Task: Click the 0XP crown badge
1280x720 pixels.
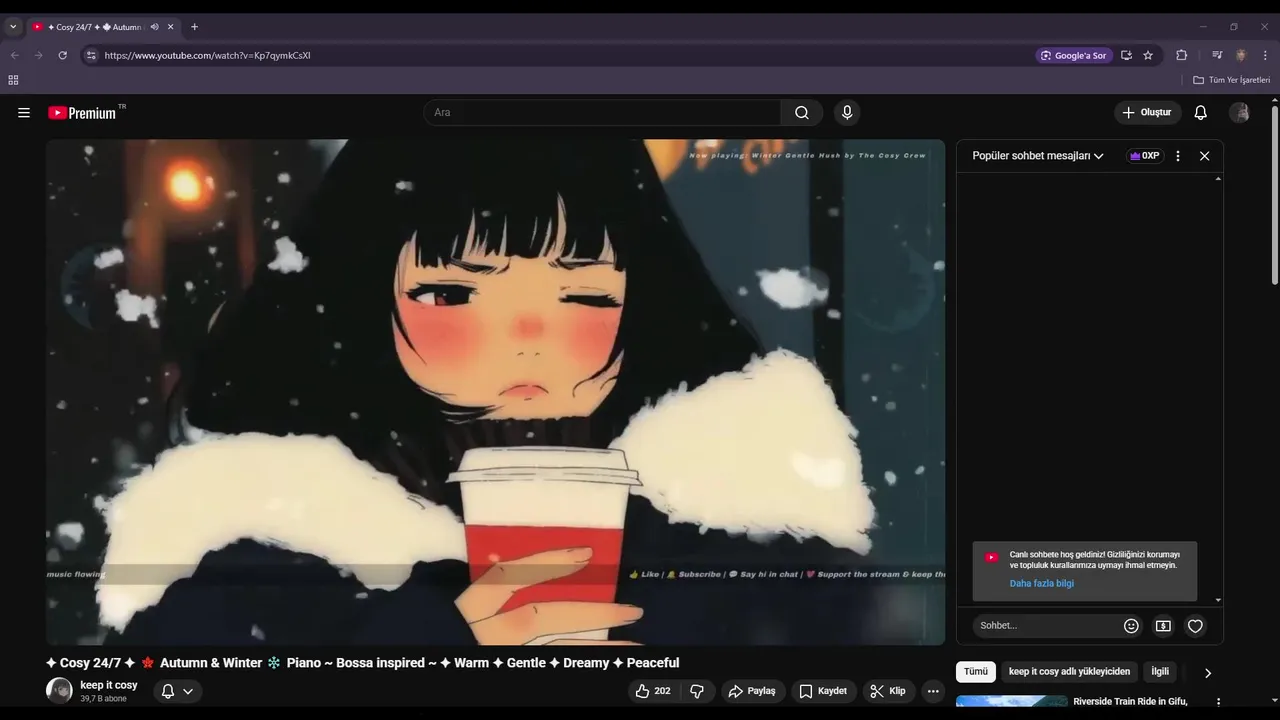Action: (1145, 156)
